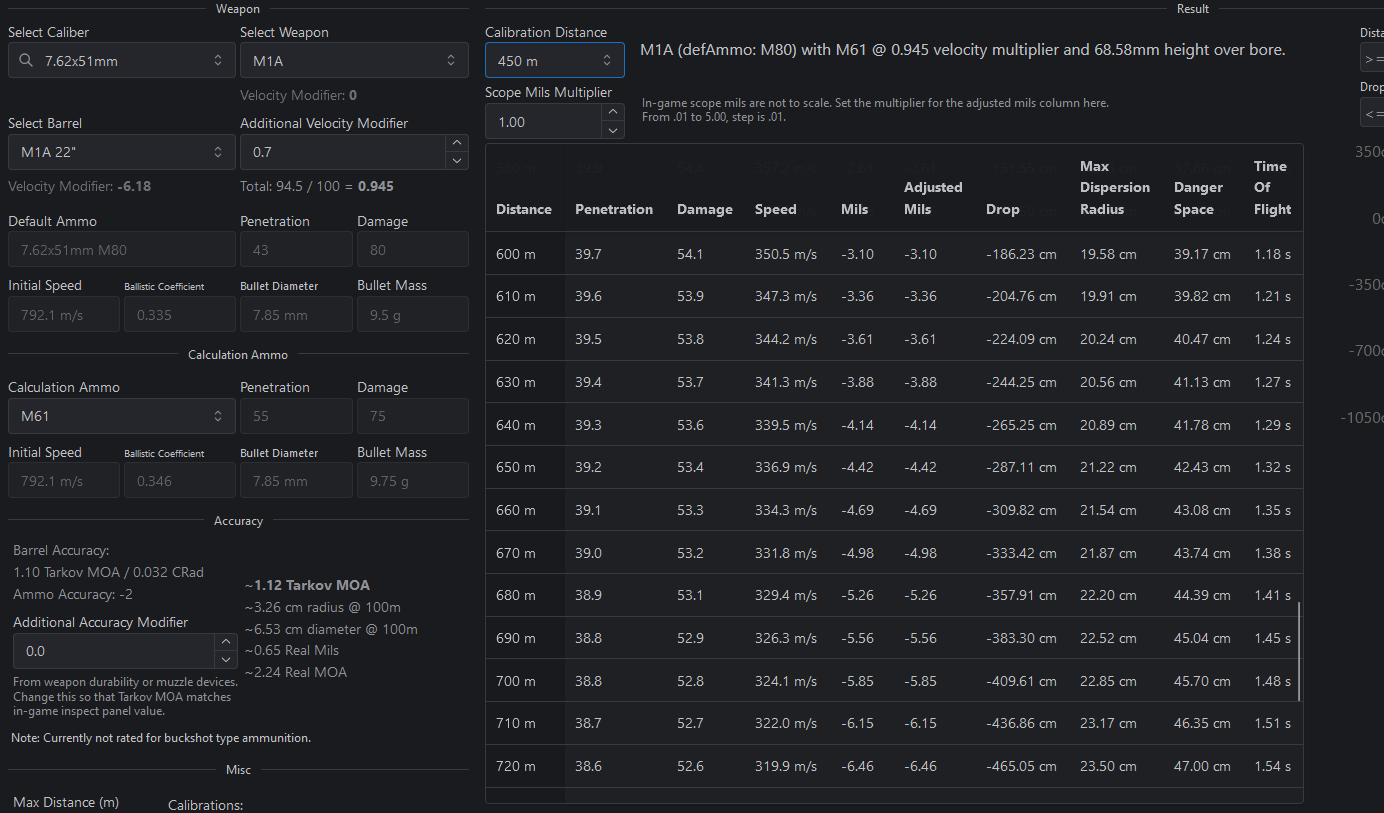This screenshot has width=1384, height=813.
Task: Click the calculation ammo Bullet Mass 9.75 g field
Action: [413, 481]
